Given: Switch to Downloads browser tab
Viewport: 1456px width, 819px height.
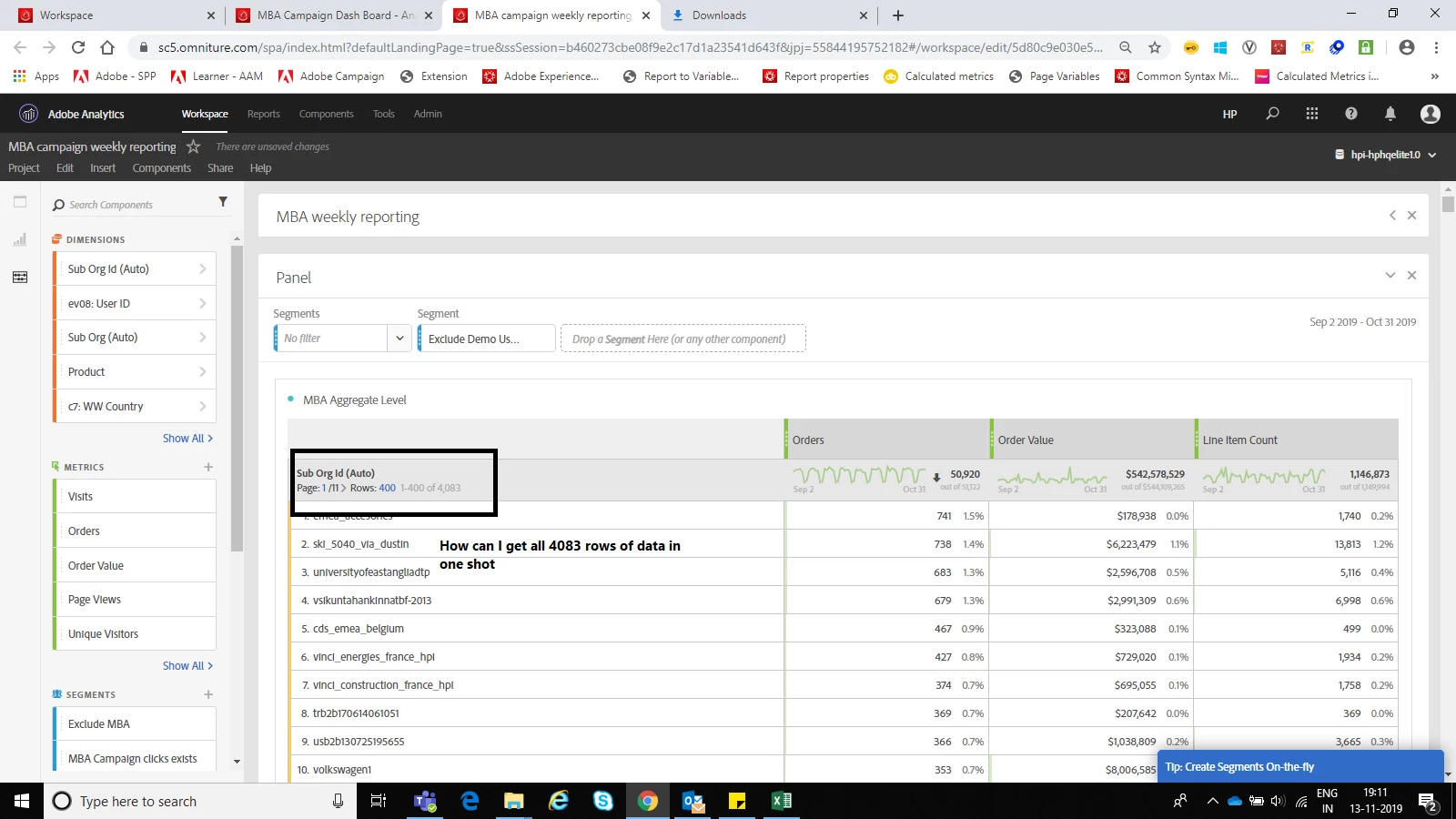Looking at the screenshot, I should [770, 15].
